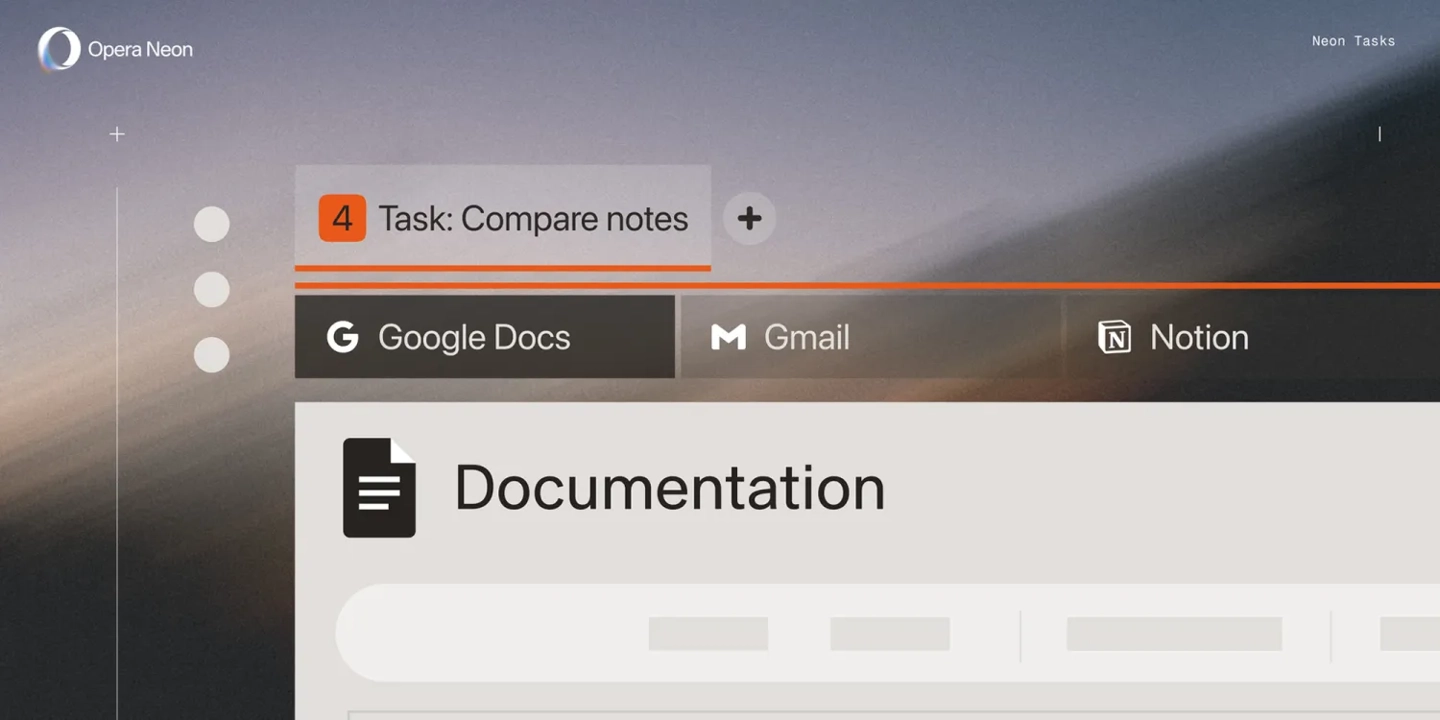Select the "Task: Compare notes" tab
The width and height of the screenshot is (1440, 720).
tap(533, 219)
